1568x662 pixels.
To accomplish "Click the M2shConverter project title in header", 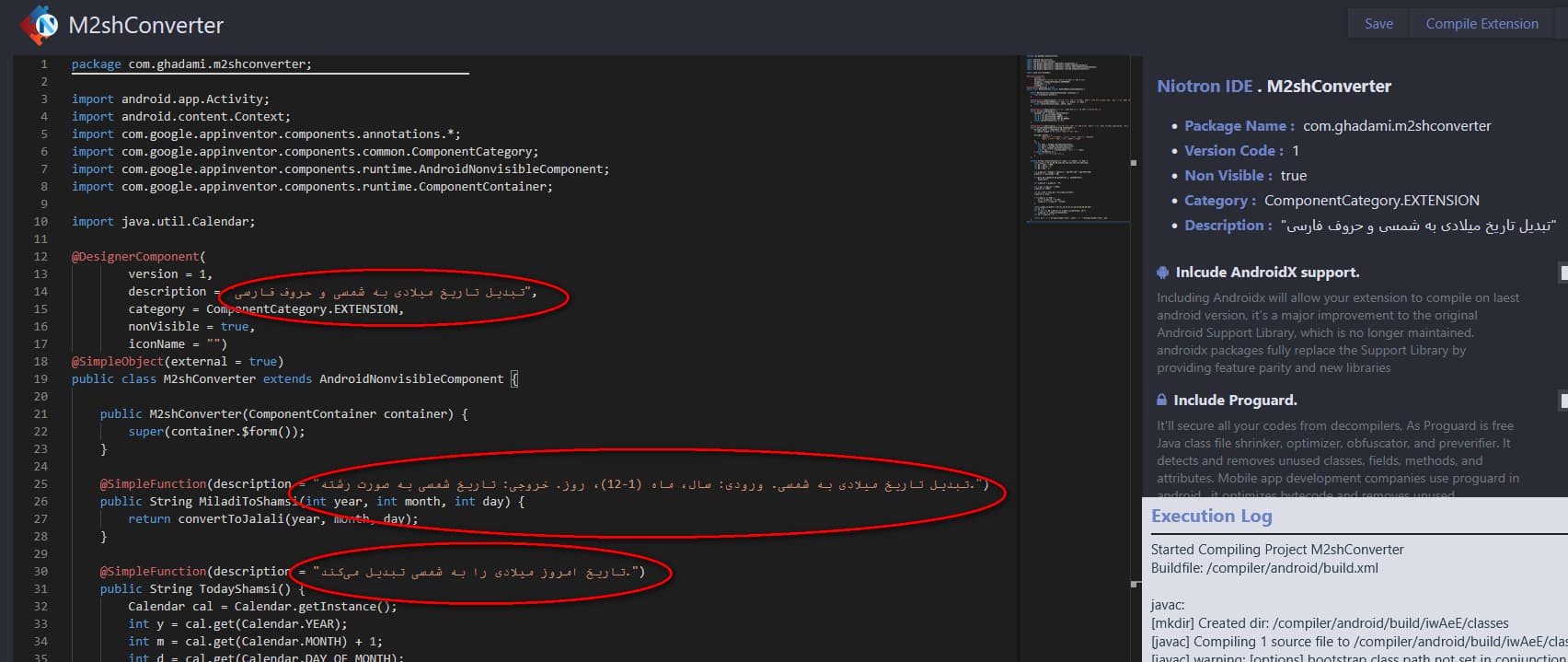I will 146,25.
